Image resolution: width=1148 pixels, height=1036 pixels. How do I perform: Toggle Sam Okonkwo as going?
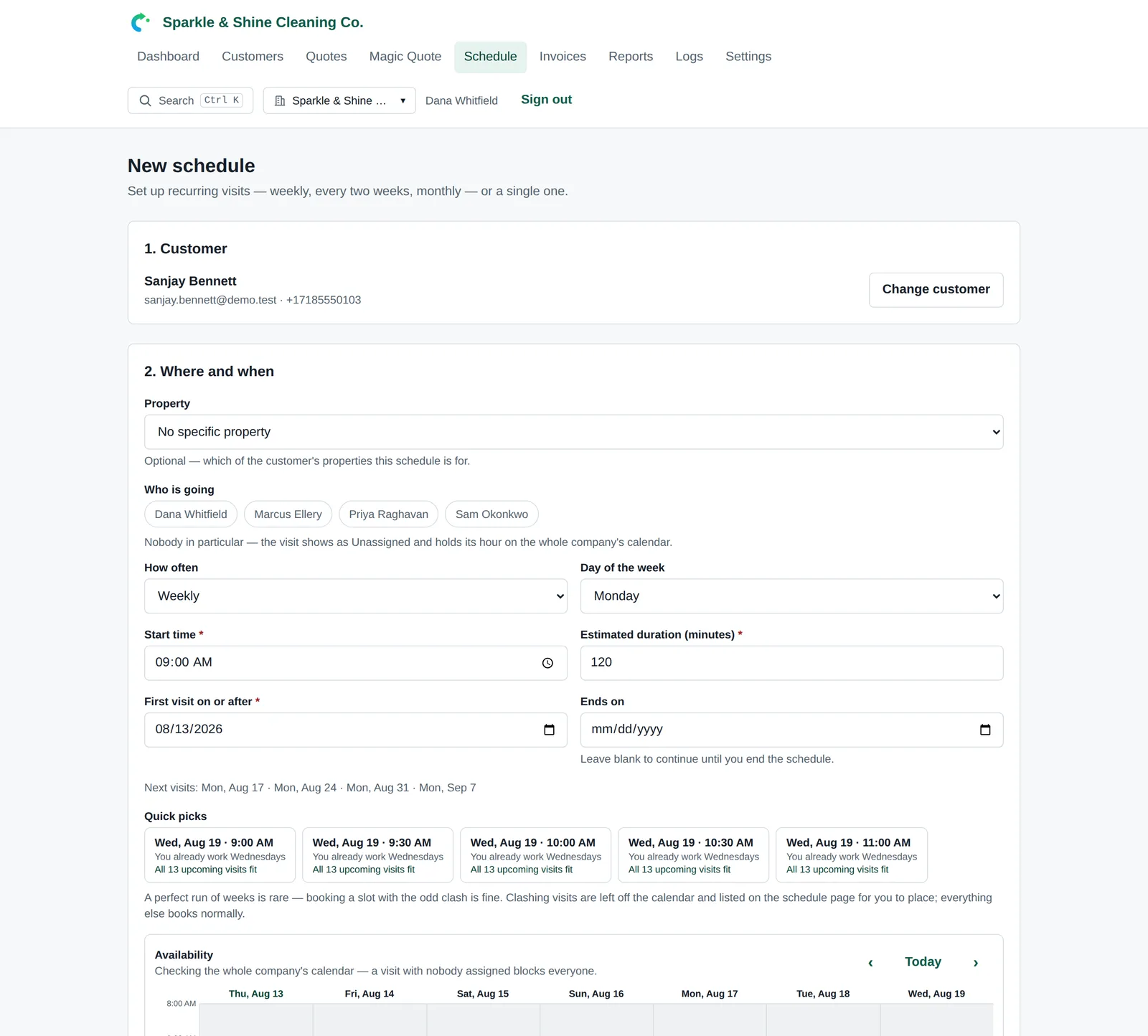click(x=491, y=514)
